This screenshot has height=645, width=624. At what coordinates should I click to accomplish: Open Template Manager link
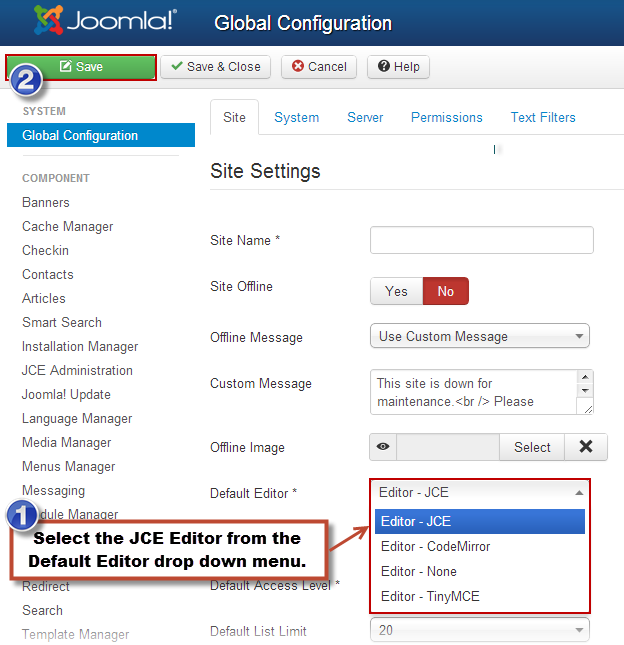click(75, 635)
